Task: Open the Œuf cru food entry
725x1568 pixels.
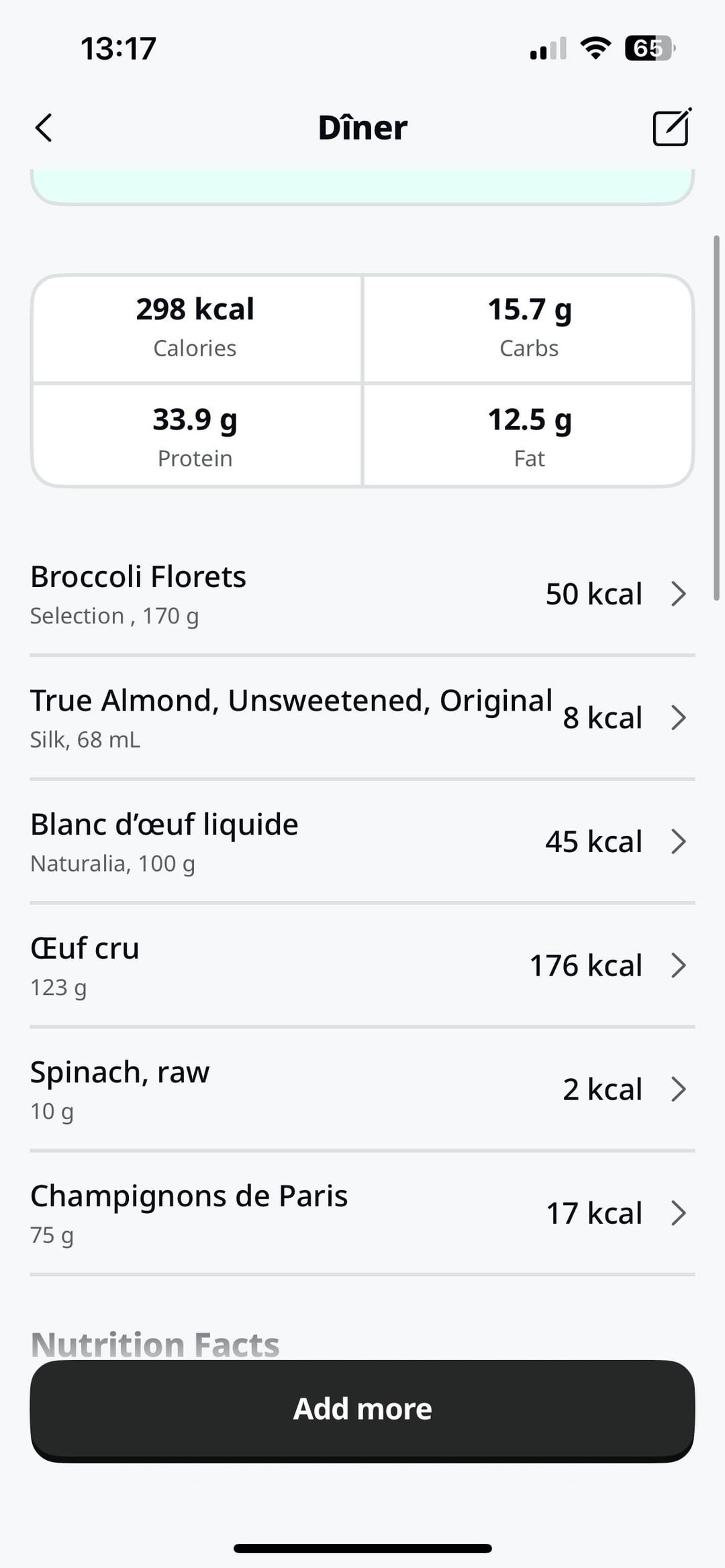Action: 269,966
